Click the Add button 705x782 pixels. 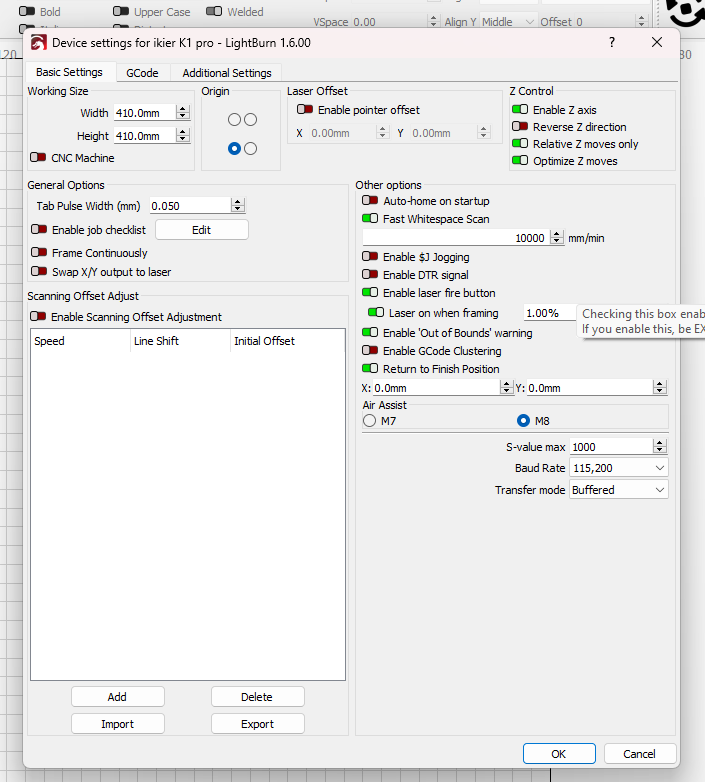tap(118, 697)
